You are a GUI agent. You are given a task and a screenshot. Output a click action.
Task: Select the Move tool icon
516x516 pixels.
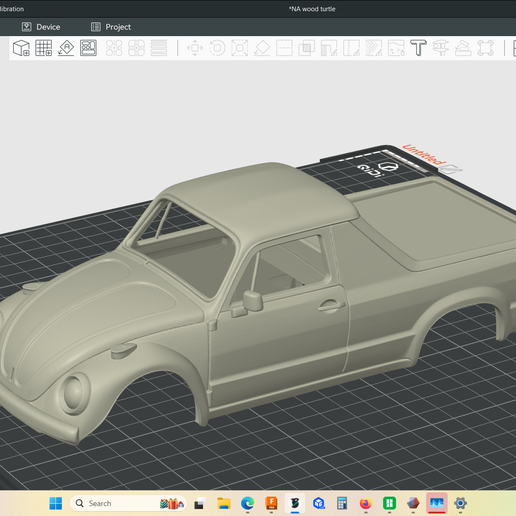coord(195,48)
